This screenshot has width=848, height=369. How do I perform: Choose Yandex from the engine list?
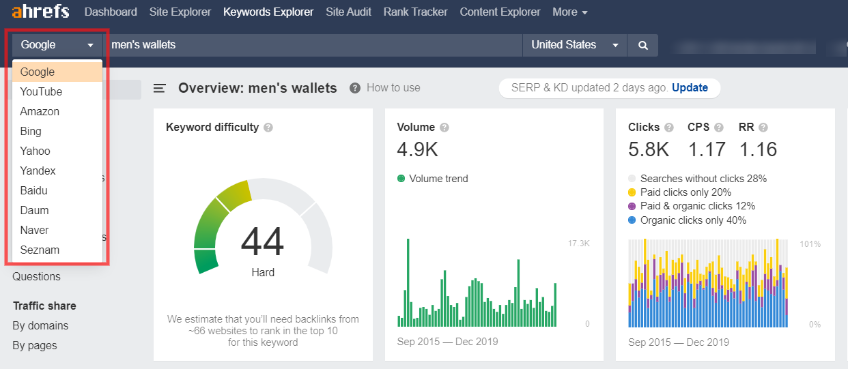pyautogui.click(x=57, y=171)
